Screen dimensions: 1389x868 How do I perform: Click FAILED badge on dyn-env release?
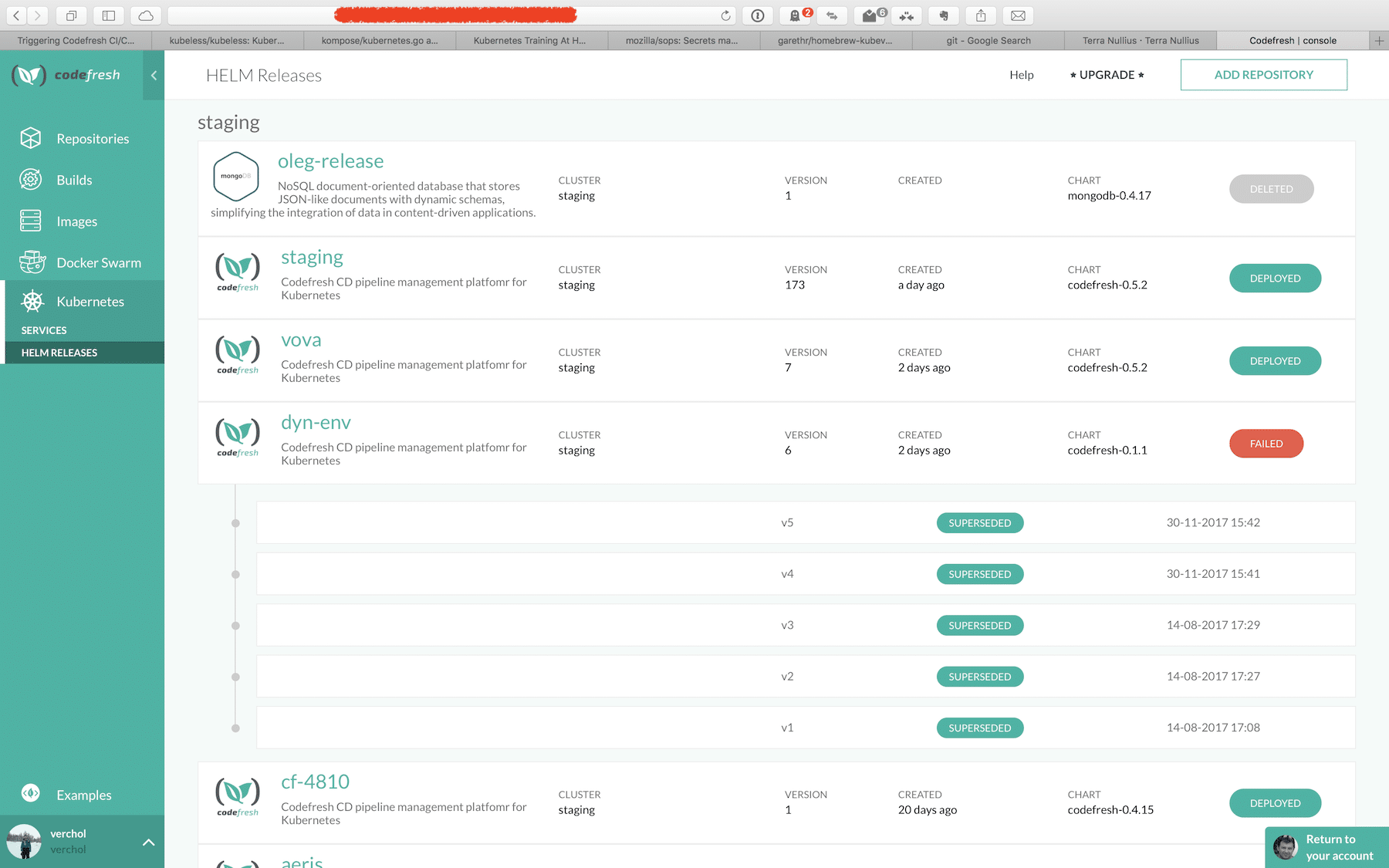[x=1266, y=444]
